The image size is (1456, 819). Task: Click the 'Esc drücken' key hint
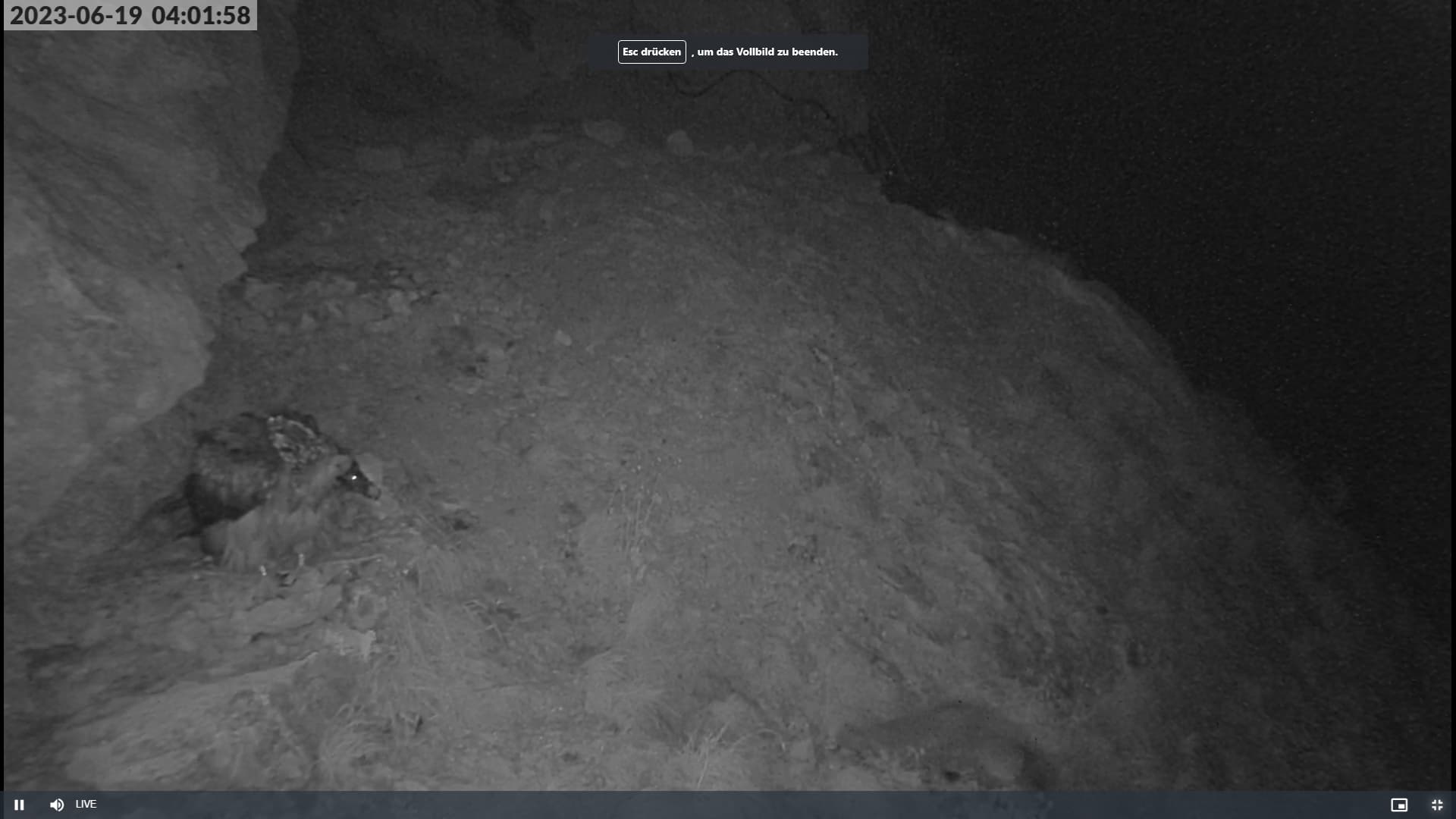[x=651, y=52]
